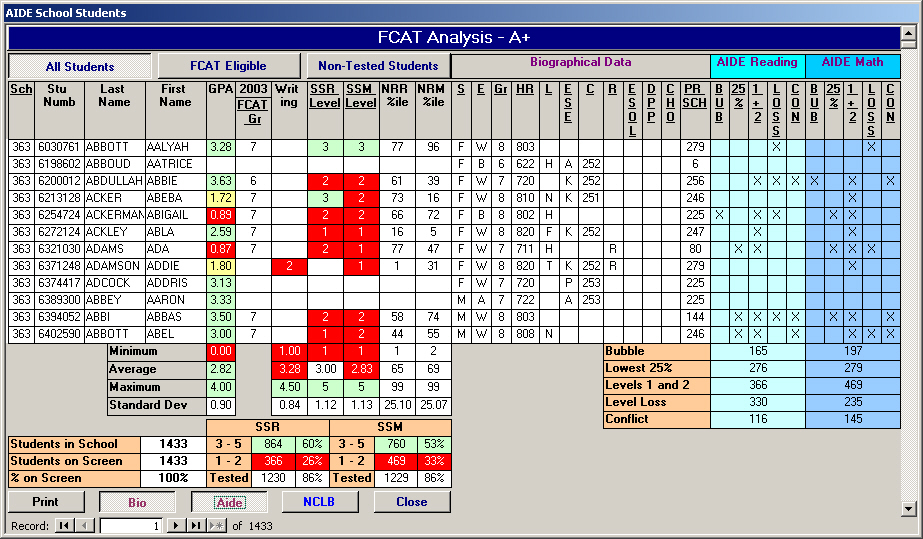The image size is (923, 539).
Task: Toggle the Aide button
Action: 230,502
